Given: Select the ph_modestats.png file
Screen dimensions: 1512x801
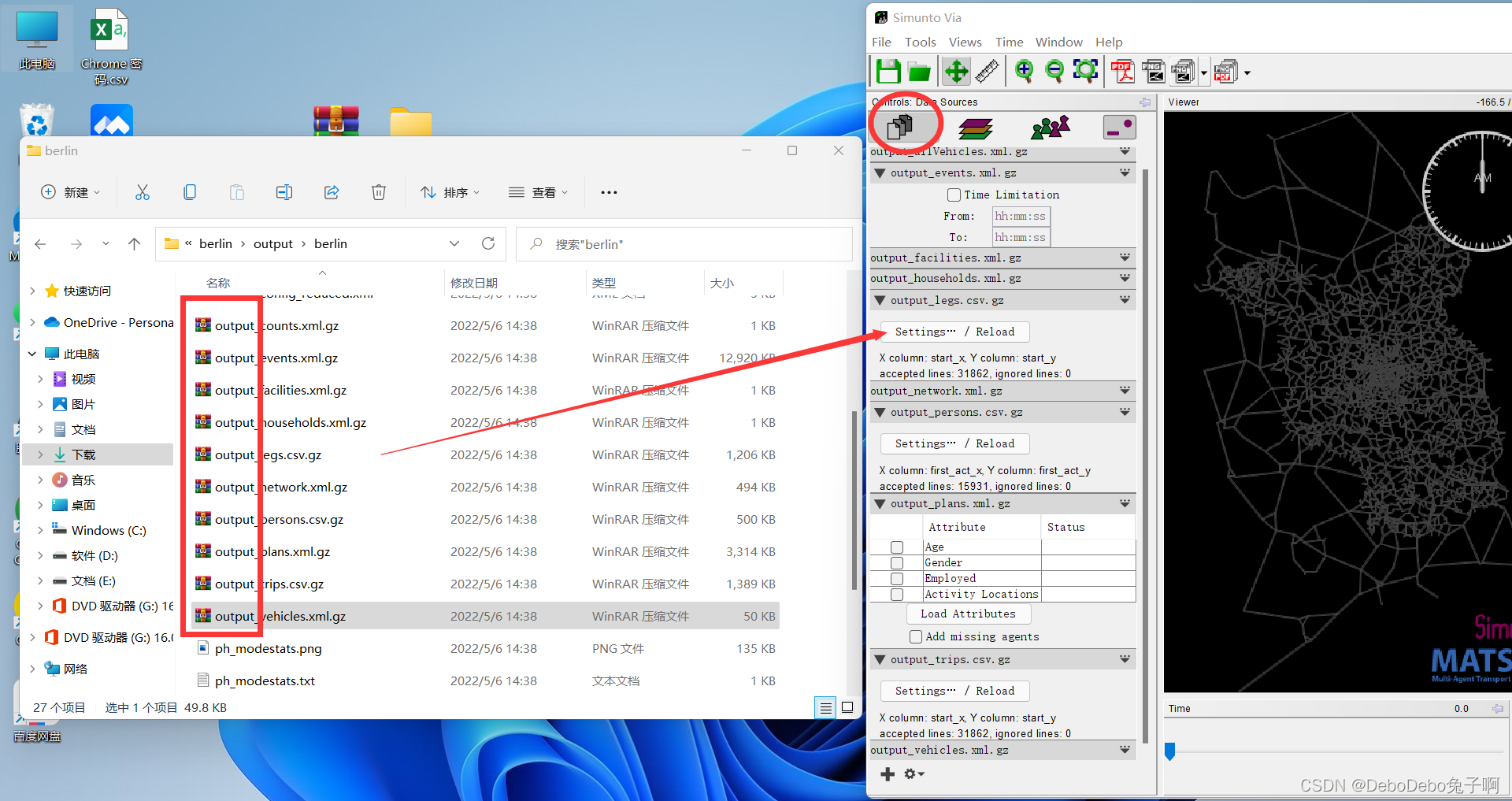Looking at the screenshot, I should click(485, 648).
